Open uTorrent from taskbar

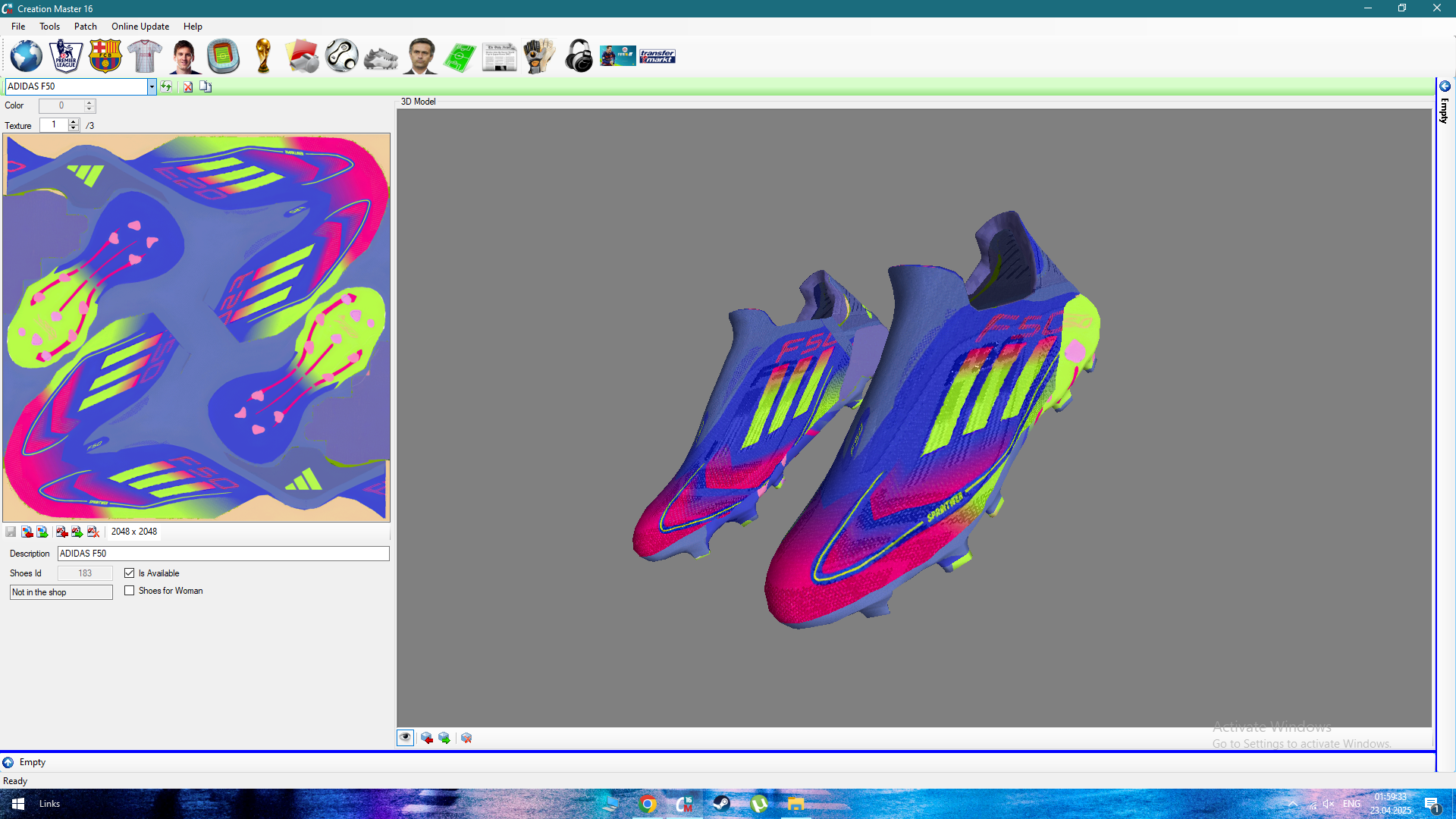758,804
